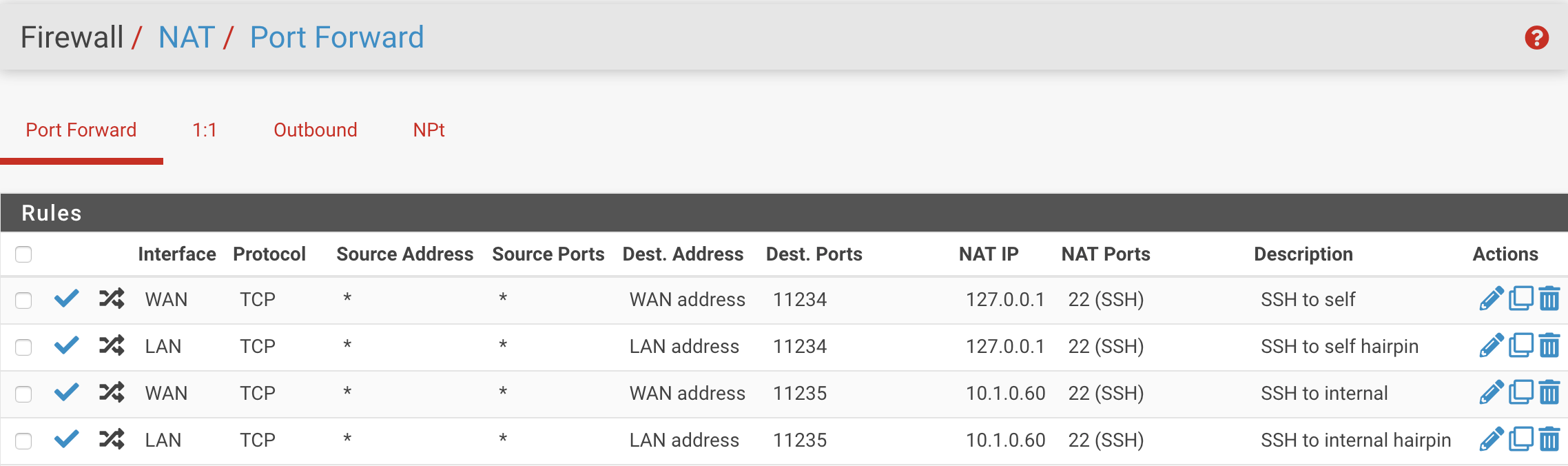Click the NAT breadcrumb link

[187, 37]
